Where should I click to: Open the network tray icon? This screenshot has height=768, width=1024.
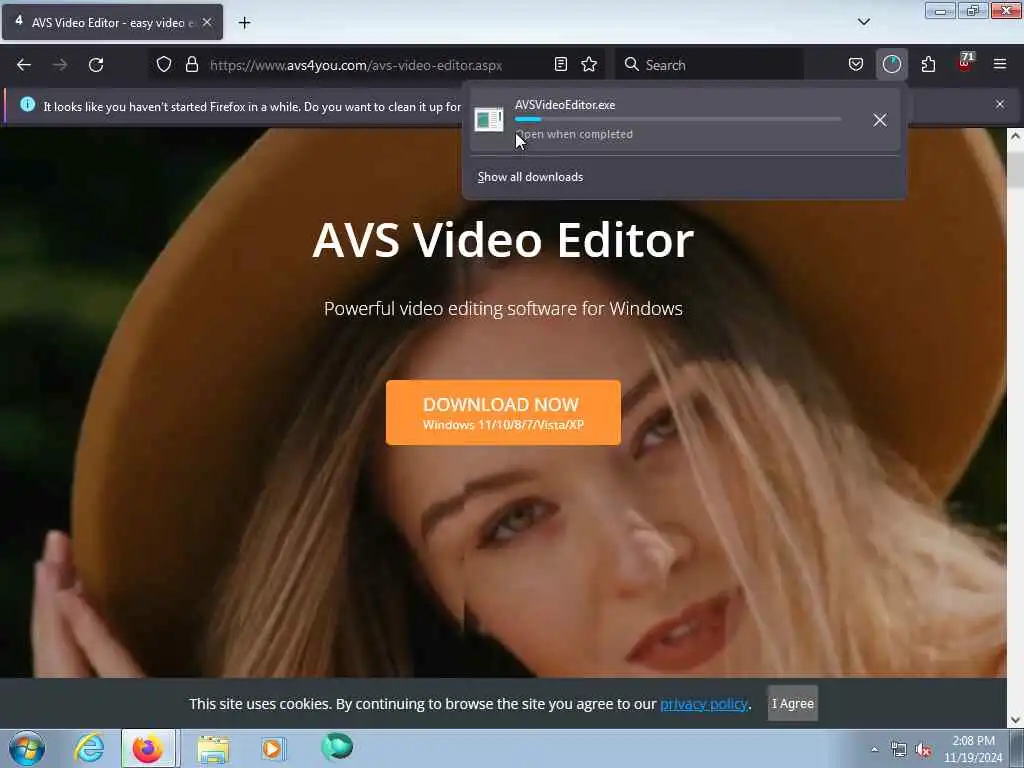tap(899, 750)
